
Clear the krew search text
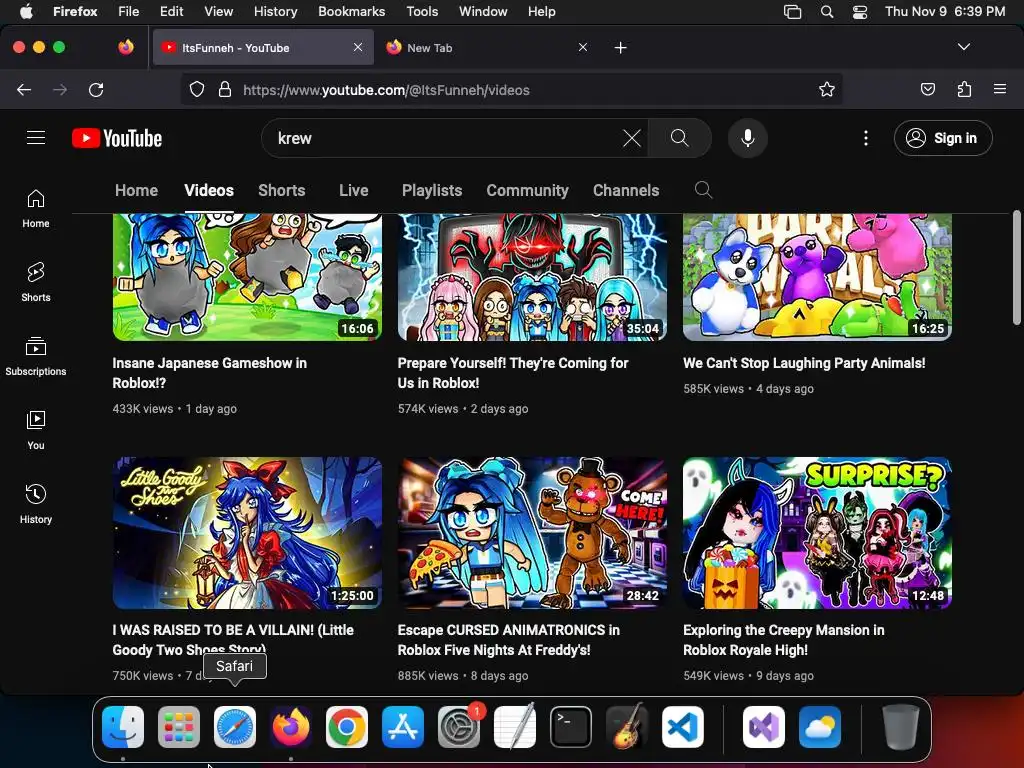coord(632,138)
